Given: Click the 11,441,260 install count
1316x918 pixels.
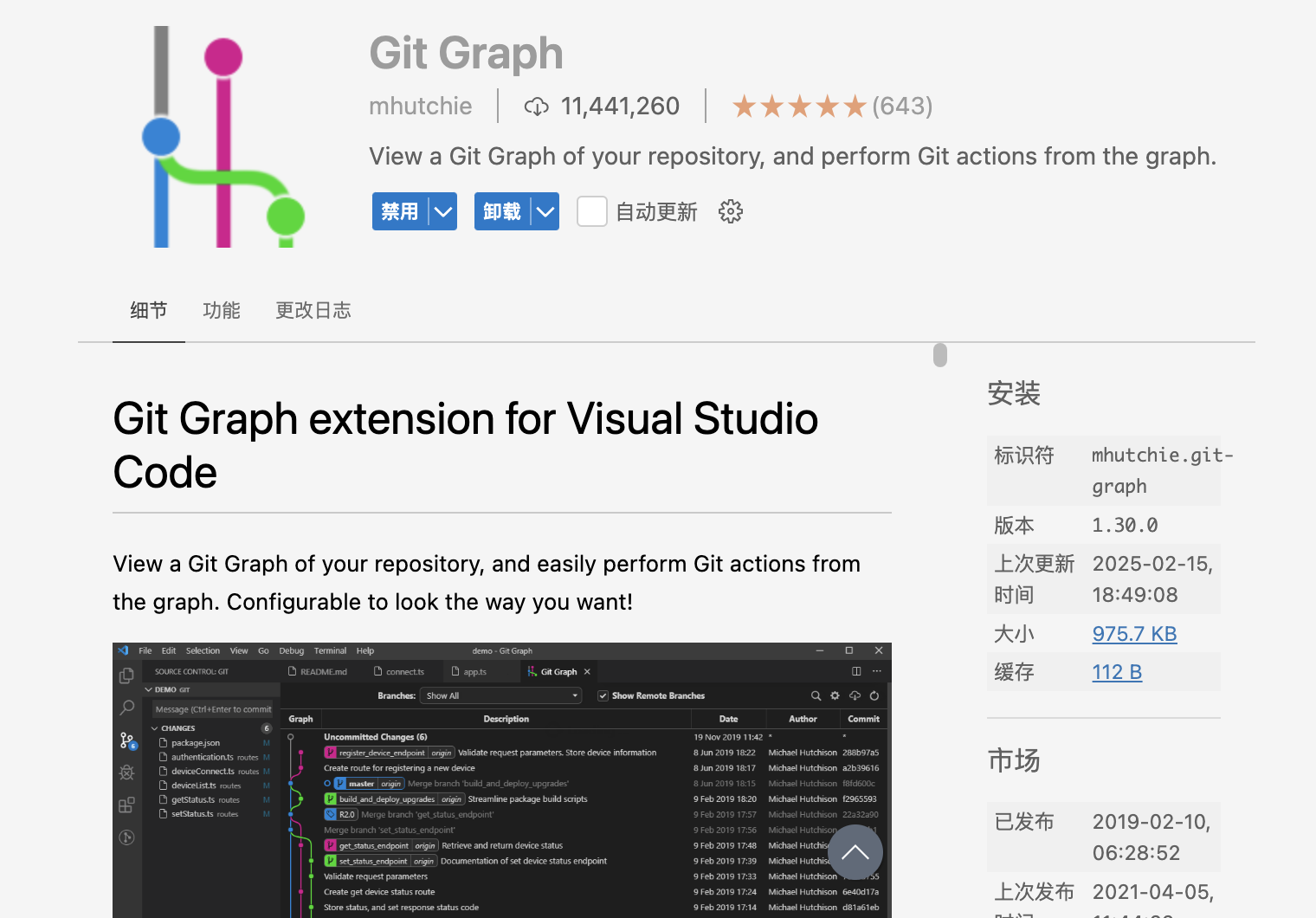Looking at the screenshot, I should (620, 107).
